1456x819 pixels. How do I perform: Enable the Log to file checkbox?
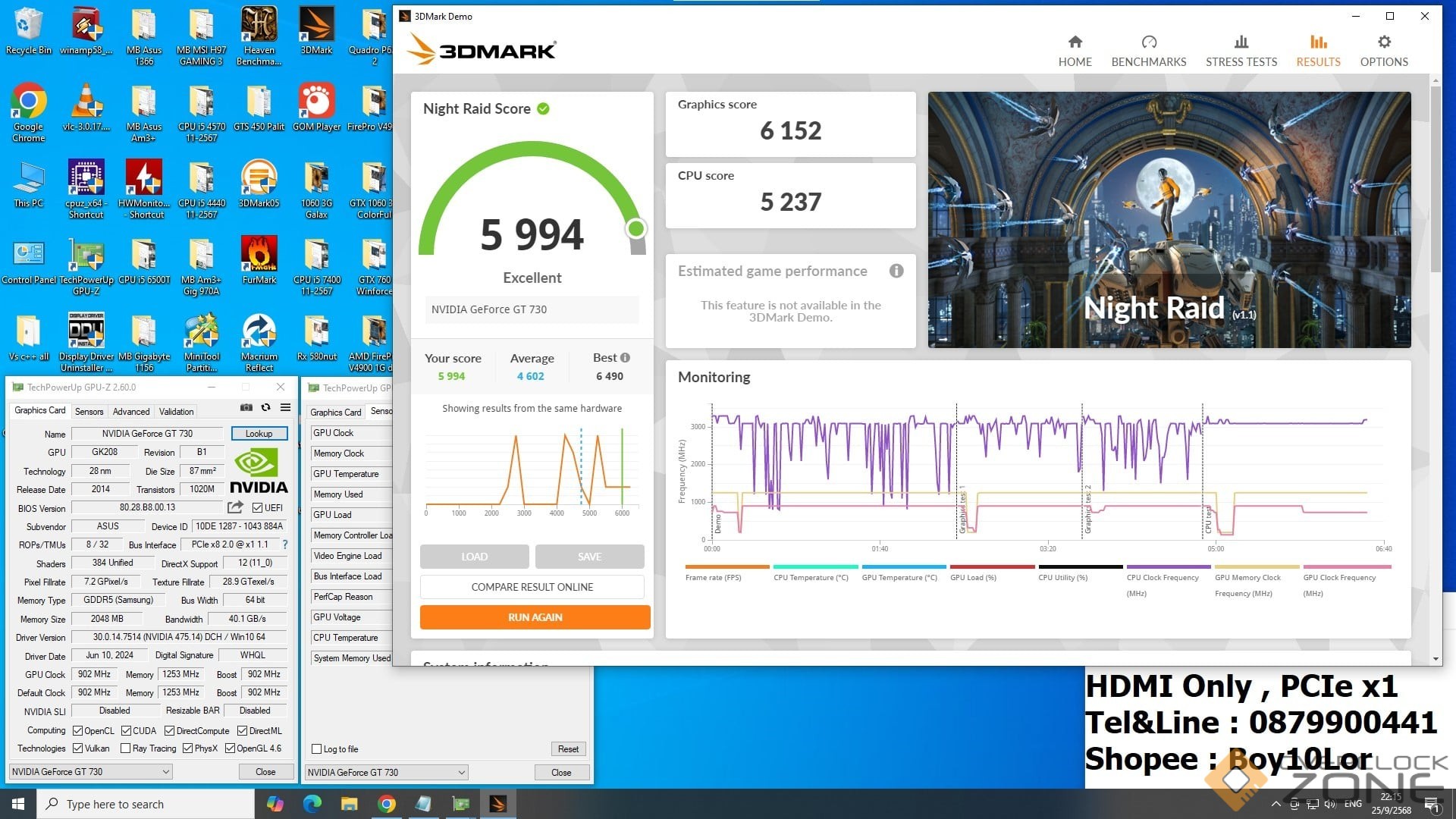pos(317,749)
